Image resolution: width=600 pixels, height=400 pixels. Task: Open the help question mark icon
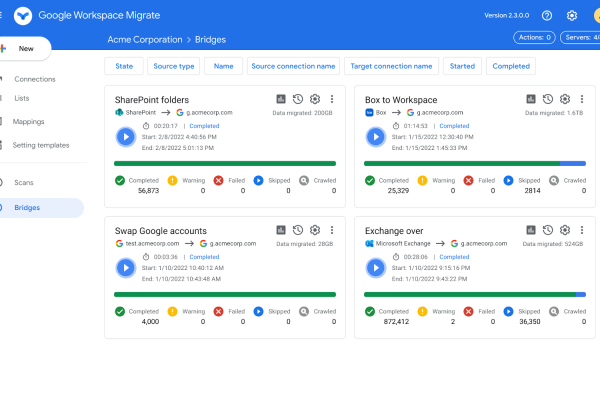point(547,16)
